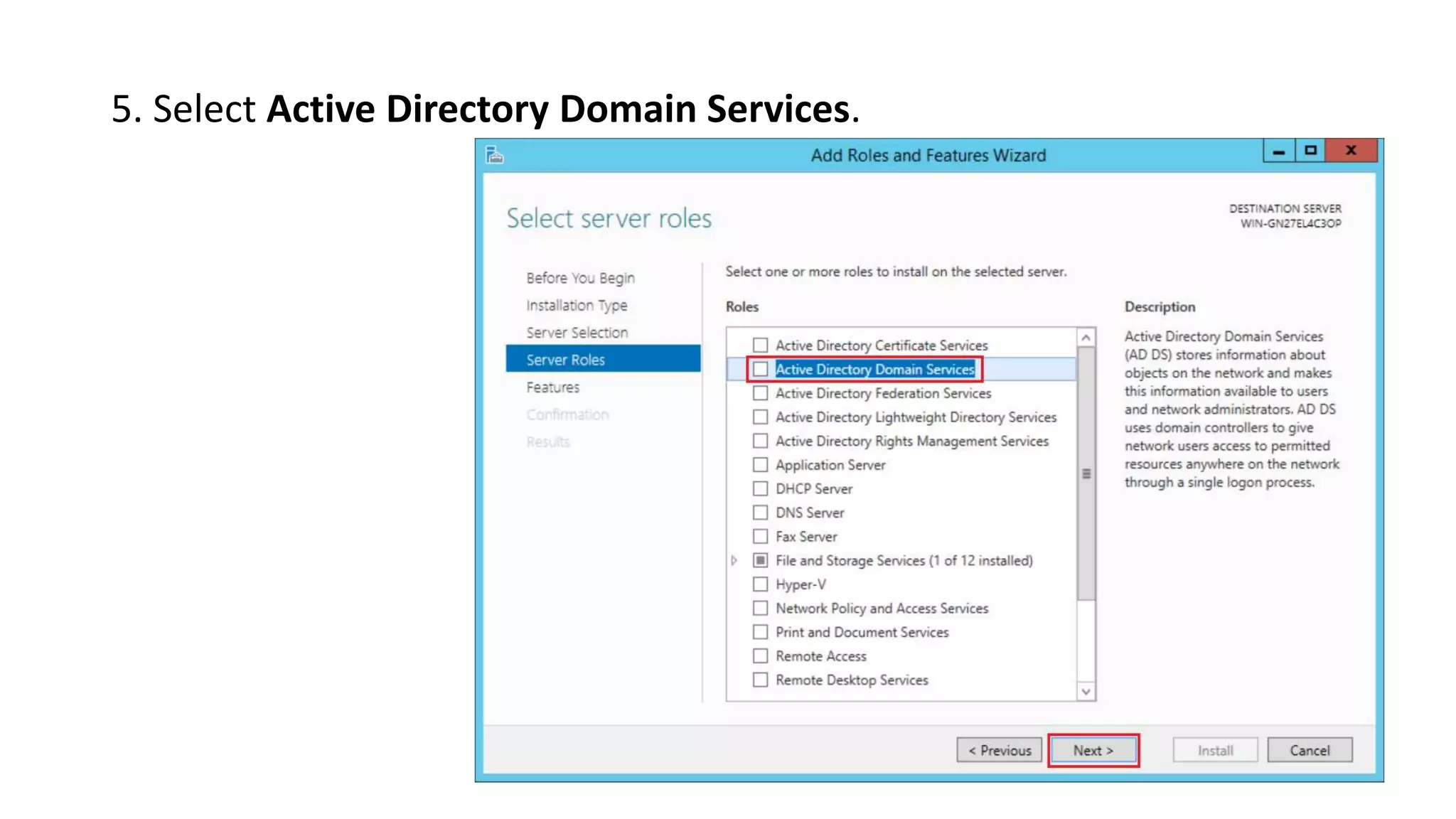Toggle File and Storage Services checkbox
The width and height of the screenshot is (1456, 819).
[x=761, y=560]
